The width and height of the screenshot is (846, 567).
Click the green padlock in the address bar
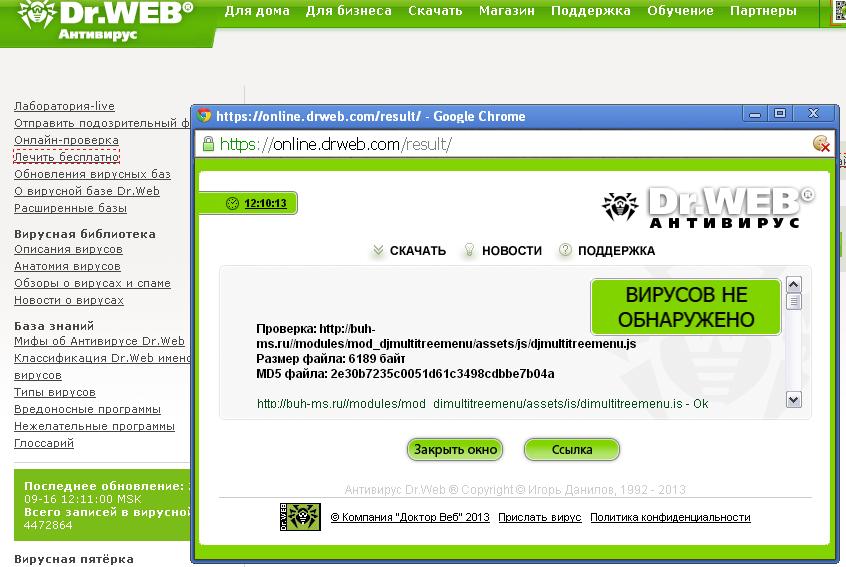(208, 144)
